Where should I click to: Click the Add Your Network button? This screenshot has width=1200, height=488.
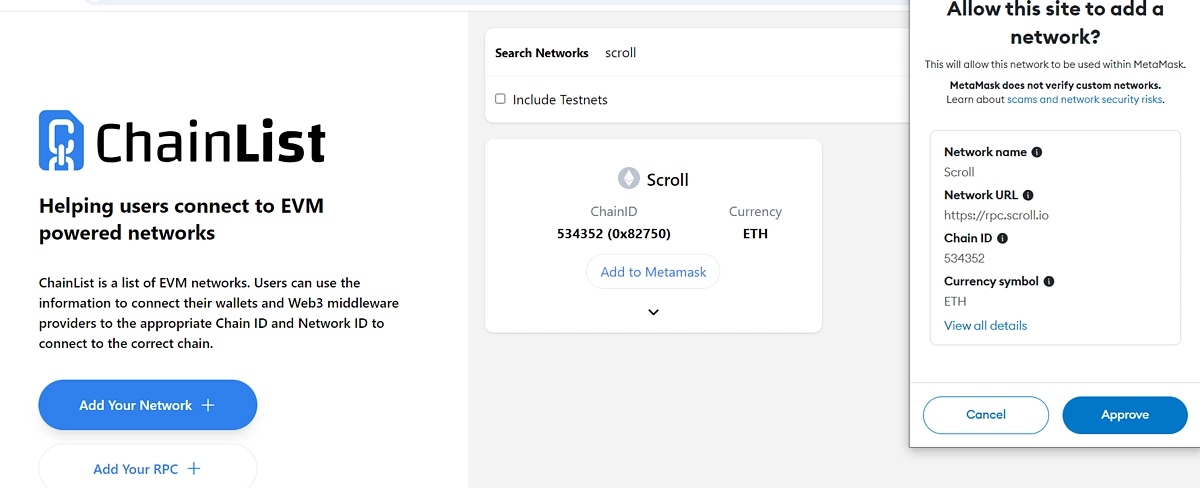pyautogui.click(x=147, y=405)
